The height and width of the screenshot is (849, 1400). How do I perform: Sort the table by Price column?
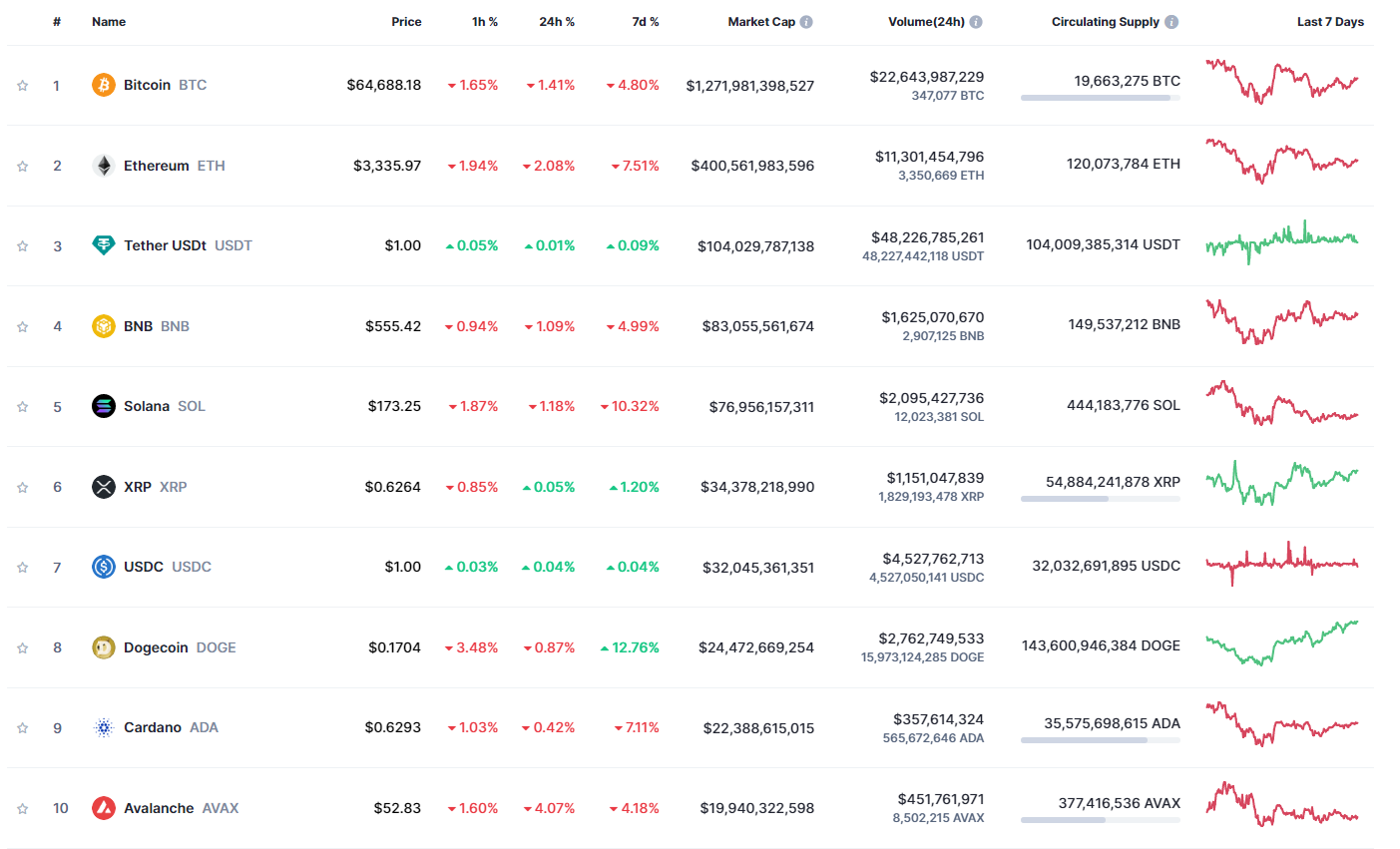[x=406, y=22]
